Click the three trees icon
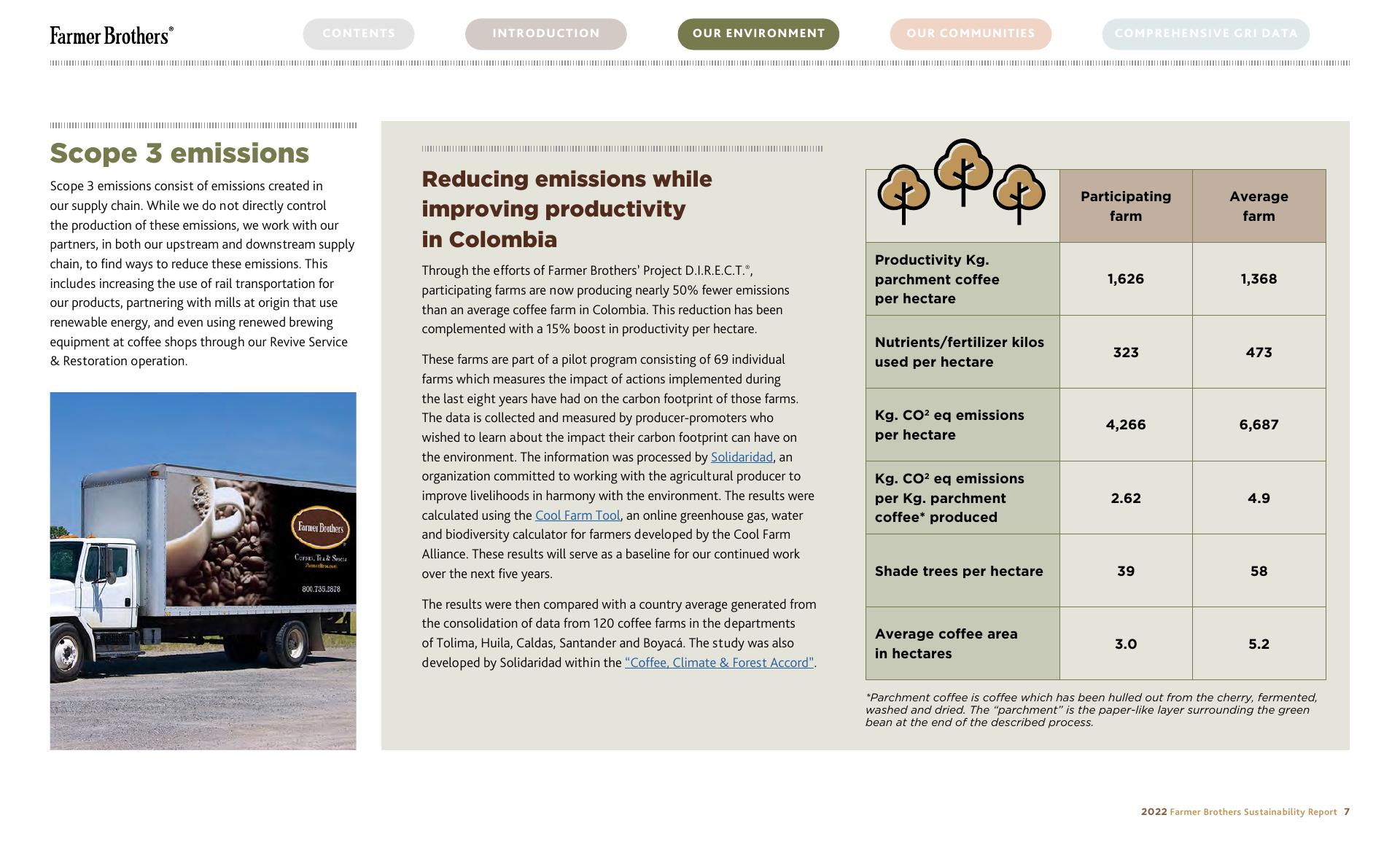This screenshot has width=1400, height=850. 962,184
